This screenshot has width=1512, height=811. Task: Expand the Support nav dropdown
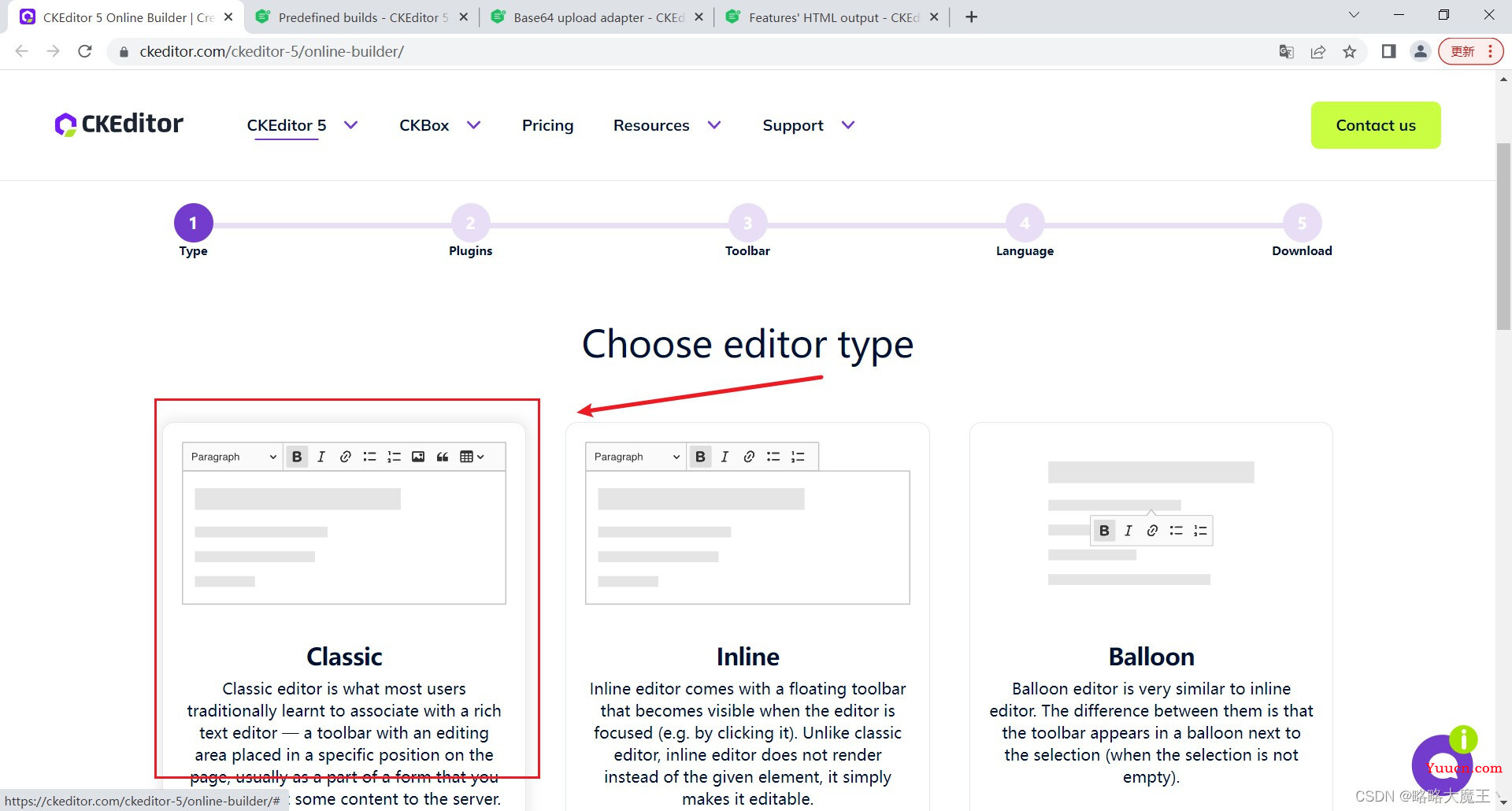point(848,125)
